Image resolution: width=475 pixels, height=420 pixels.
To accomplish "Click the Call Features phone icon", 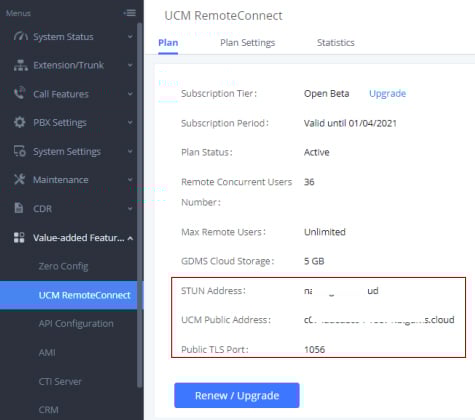I will point(20,93).
